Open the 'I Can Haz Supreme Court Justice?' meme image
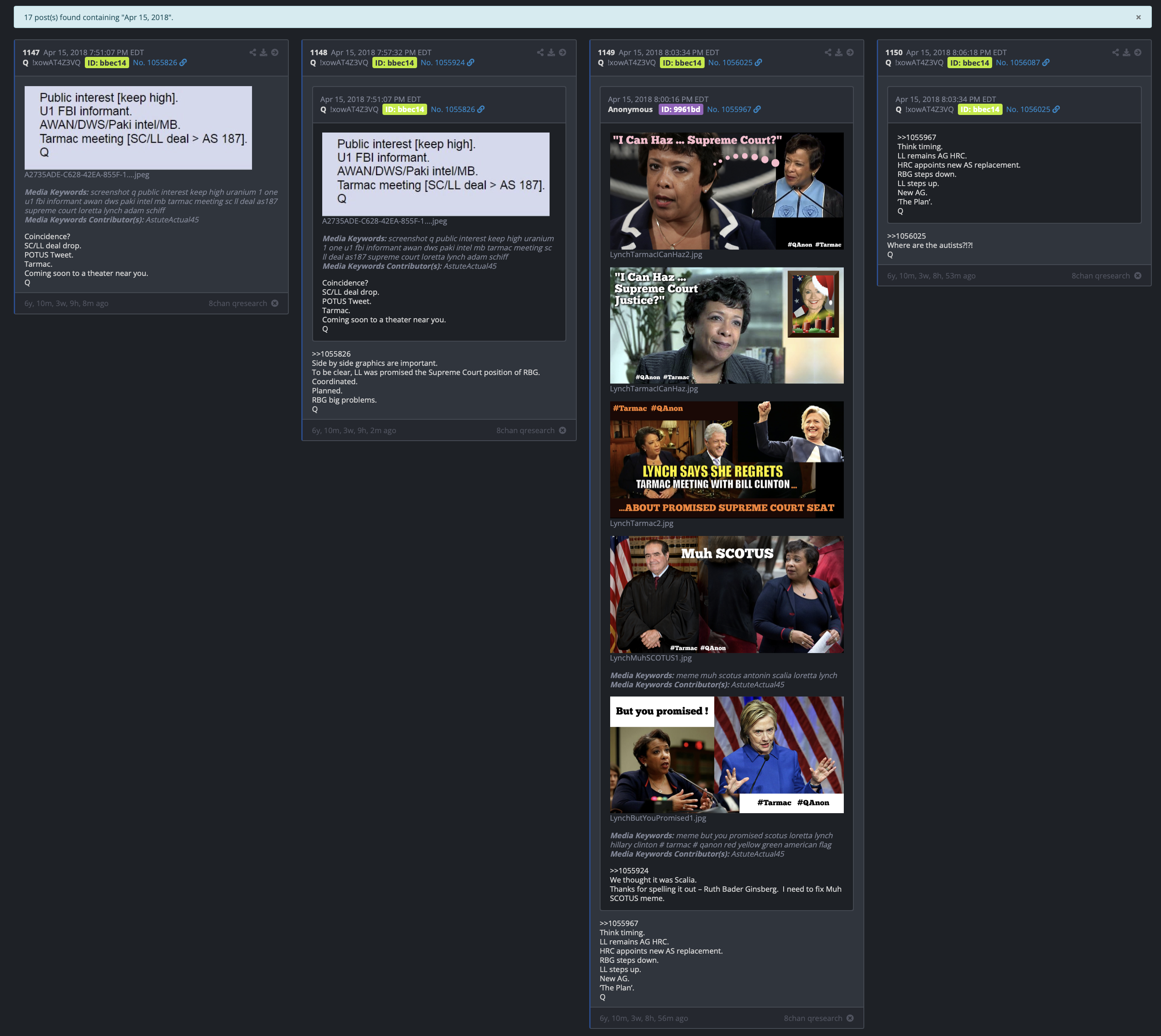This screenshot has width=1161, height=1036. [x=727, y=326]
